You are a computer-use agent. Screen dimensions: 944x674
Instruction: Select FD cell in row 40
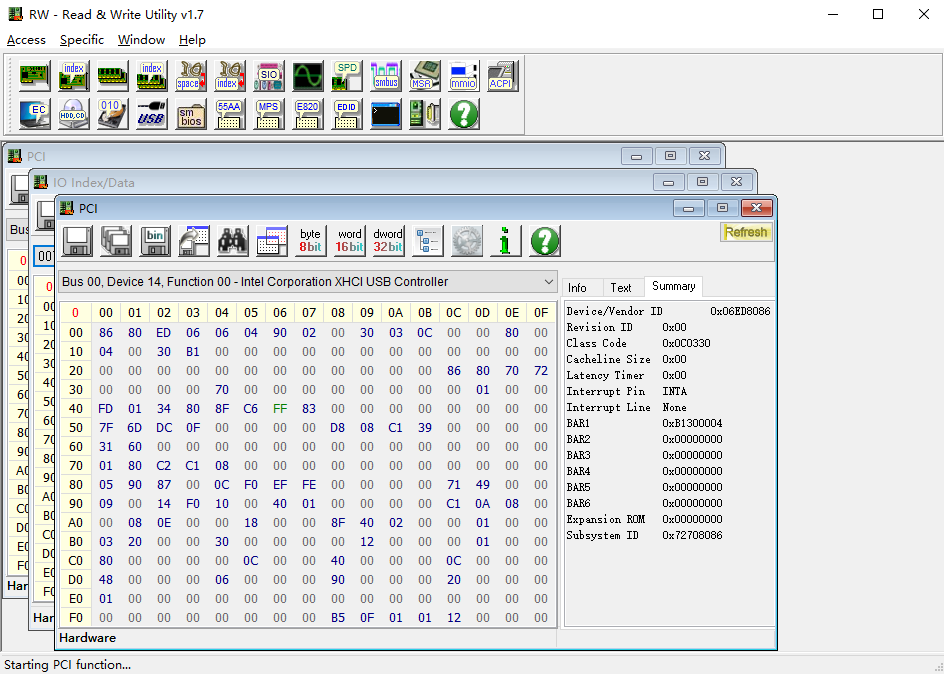pos(105,409)
